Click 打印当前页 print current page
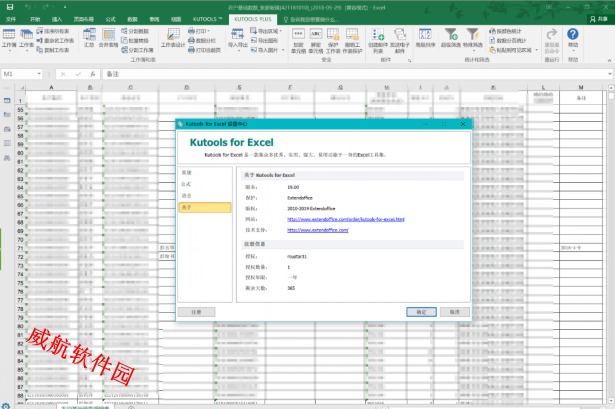This screenshot has height=409, width=615. [x=204, y=50]
